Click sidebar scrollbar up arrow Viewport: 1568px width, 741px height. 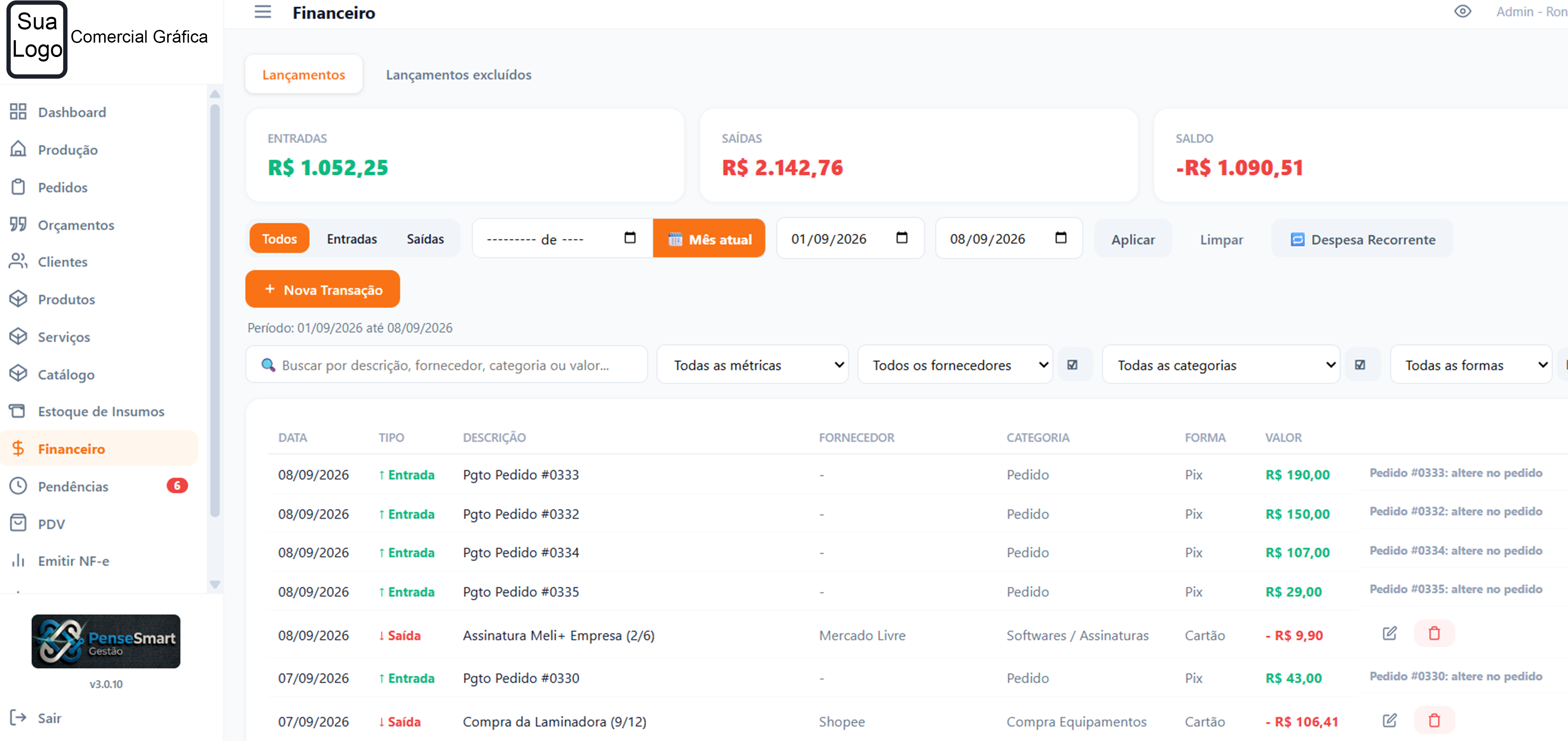coord(215,94)
